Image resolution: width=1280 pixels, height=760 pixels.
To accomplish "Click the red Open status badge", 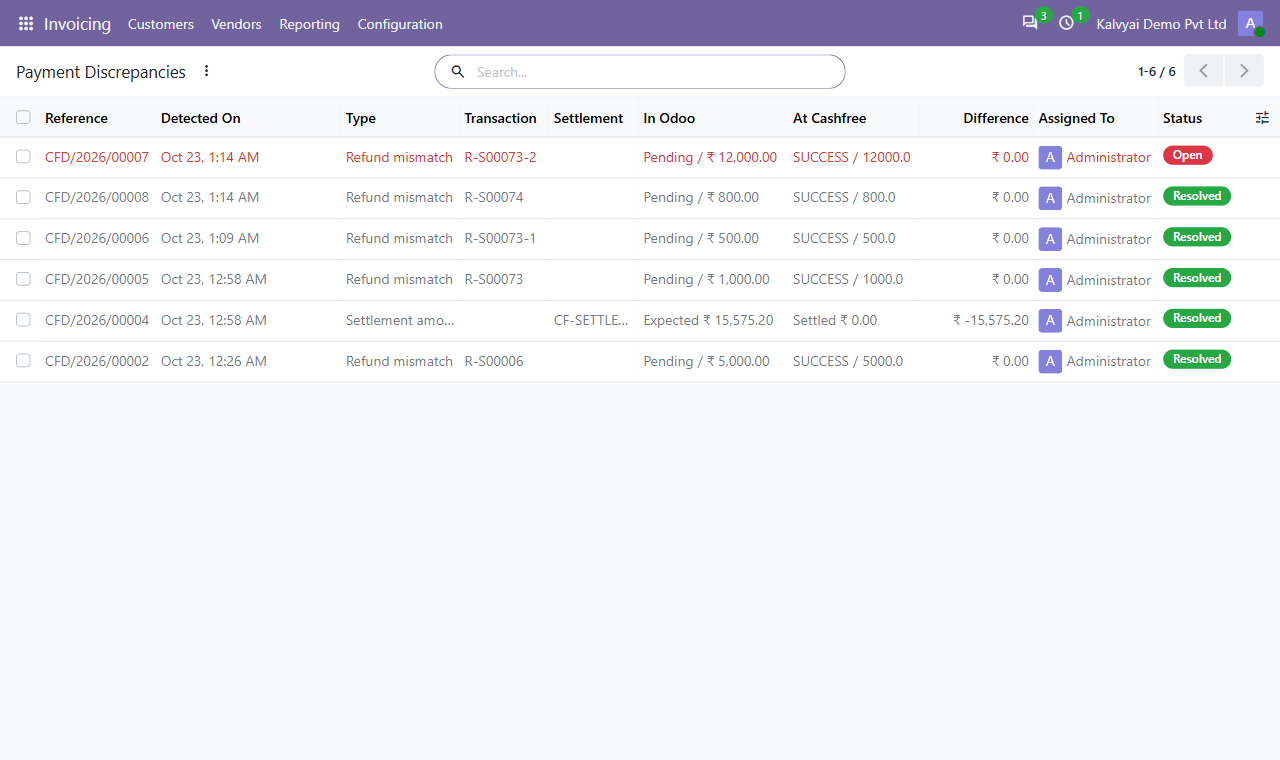I will point(1187,155).
